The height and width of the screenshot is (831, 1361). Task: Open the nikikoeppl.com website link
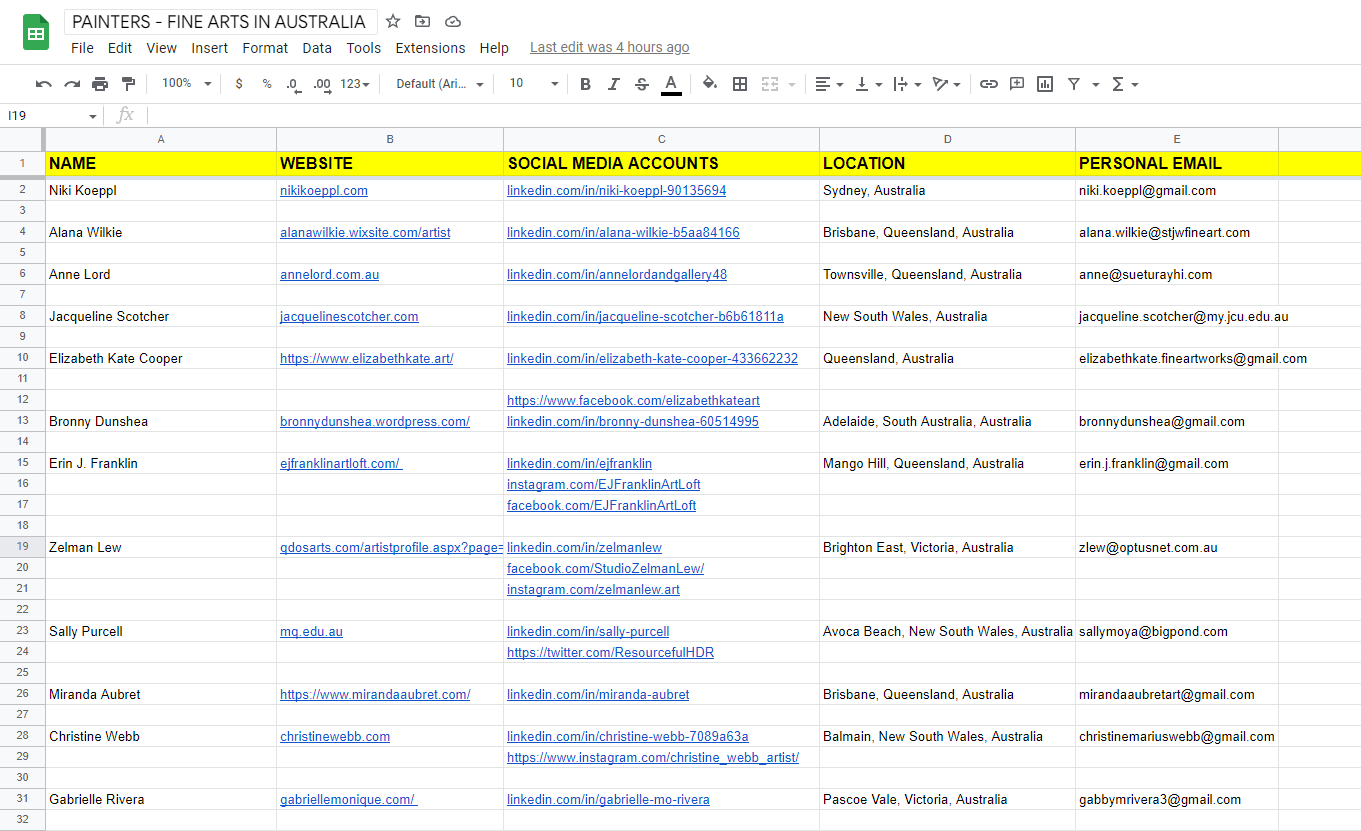(x=324, y=190)
